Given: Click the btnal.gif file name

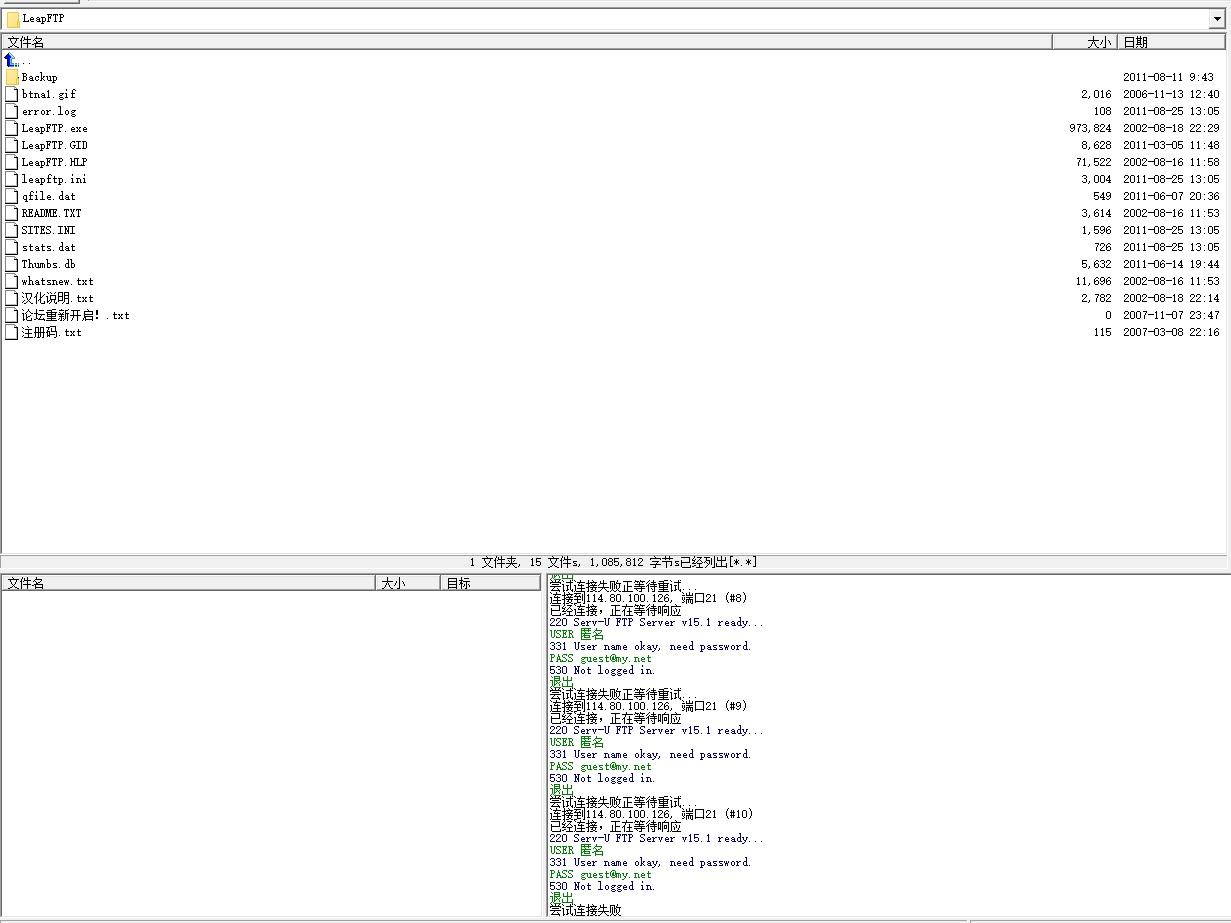Looking at the screenshot, I should click(49, 94).
